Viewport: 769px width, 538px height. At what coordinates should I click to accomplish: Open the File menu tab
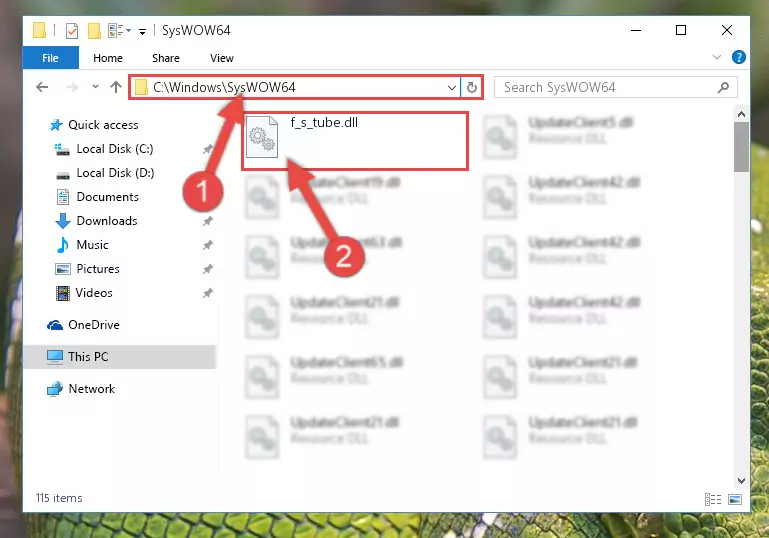click(x=51, y=58)
